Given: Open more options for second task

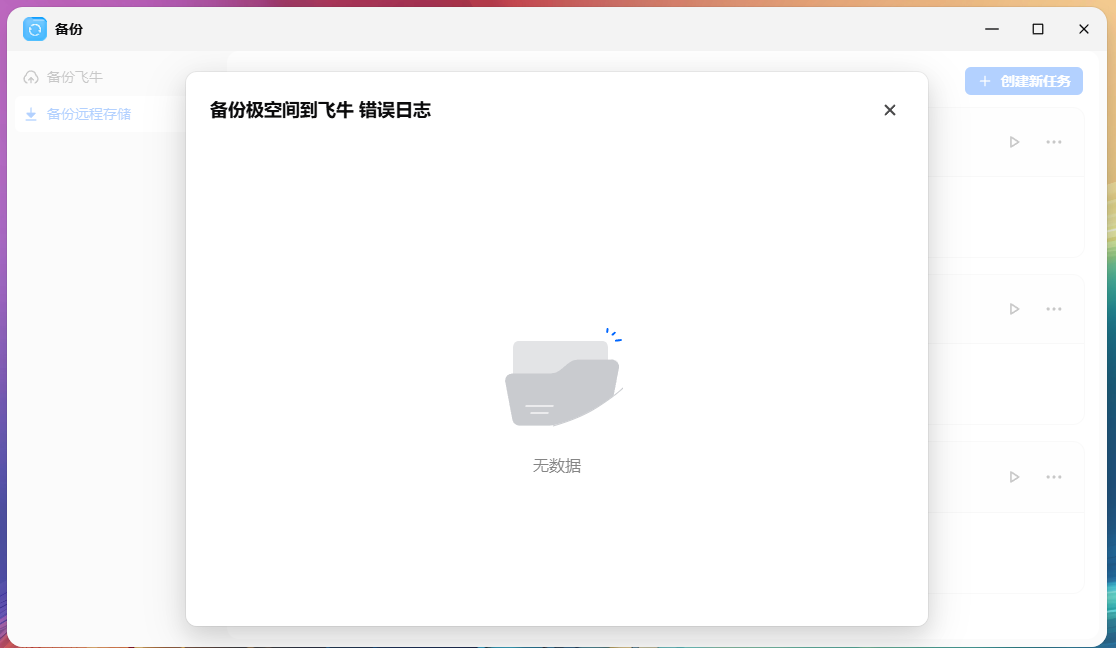Looking at the screenshot, I should click(x=1054, y=309).
